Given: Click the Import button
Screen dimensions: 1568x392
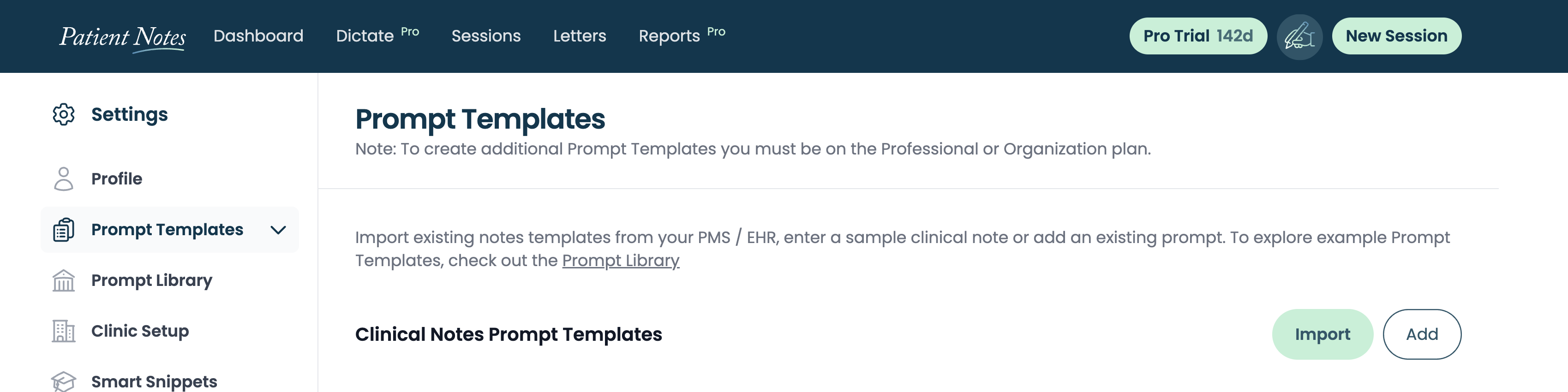Looking at the screenshot, I should coord(1322,334).
